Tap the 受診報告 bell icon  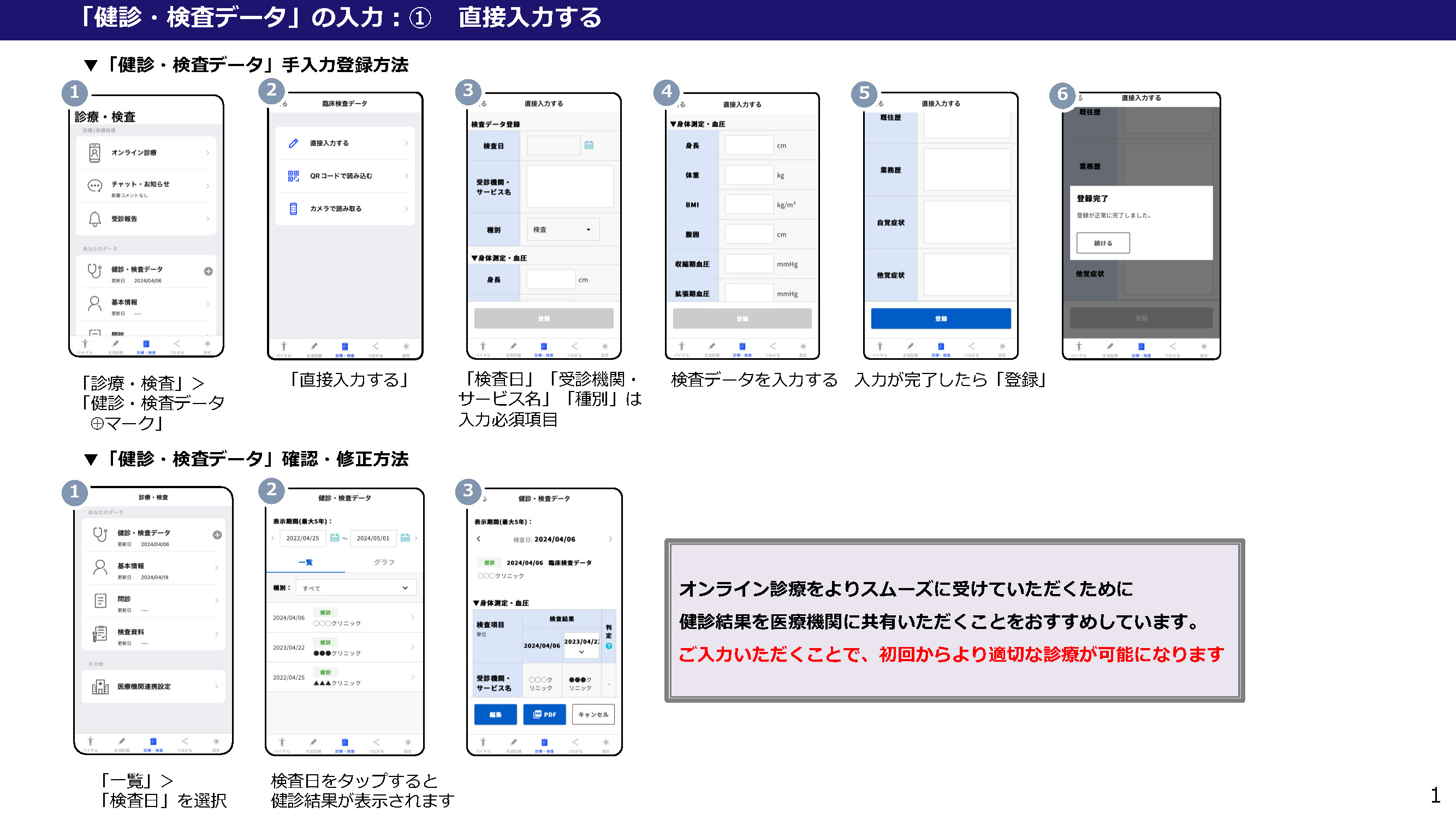[x=94, y=219]
